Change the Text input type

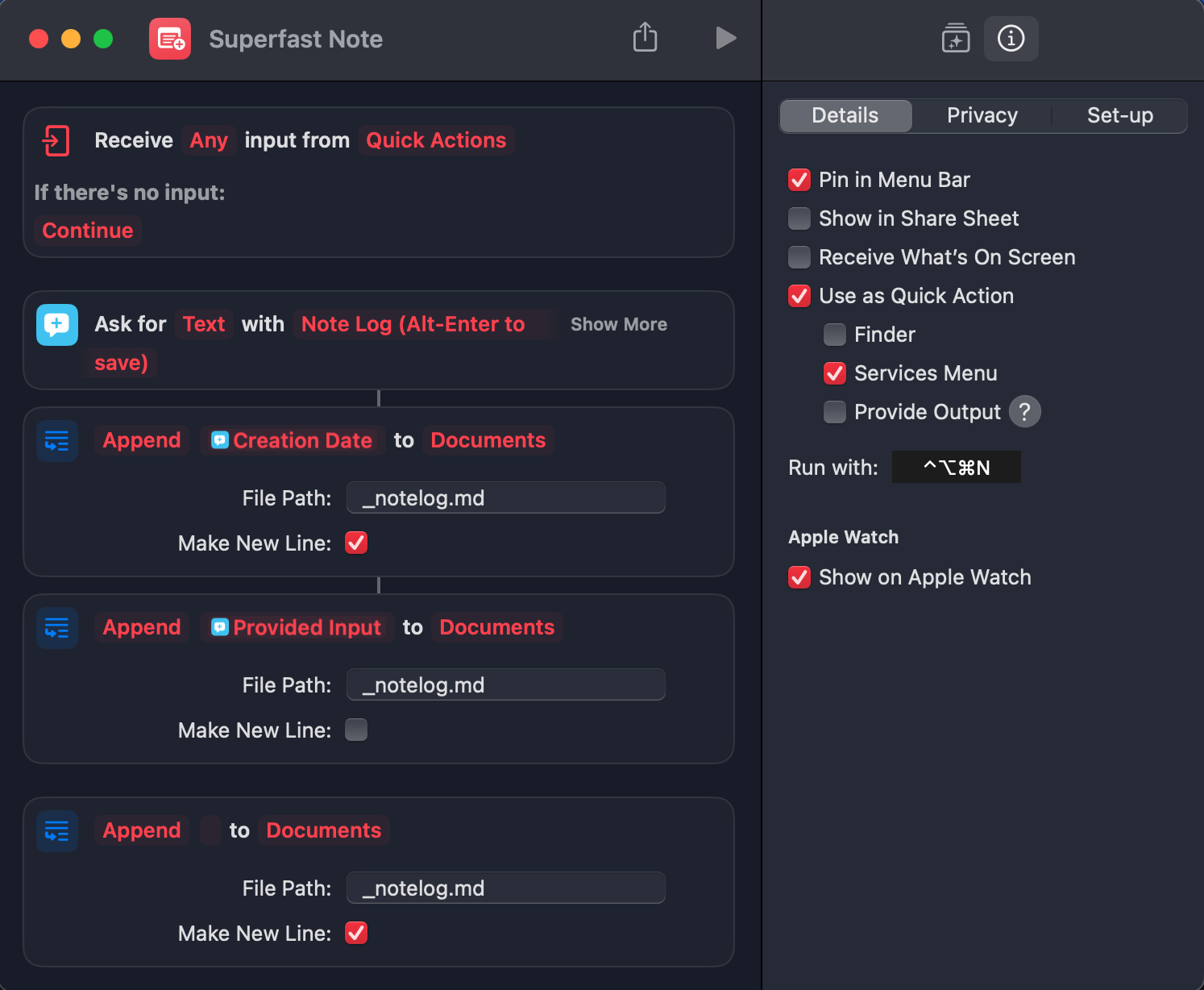pyautogui.click(x=204, y=324)
